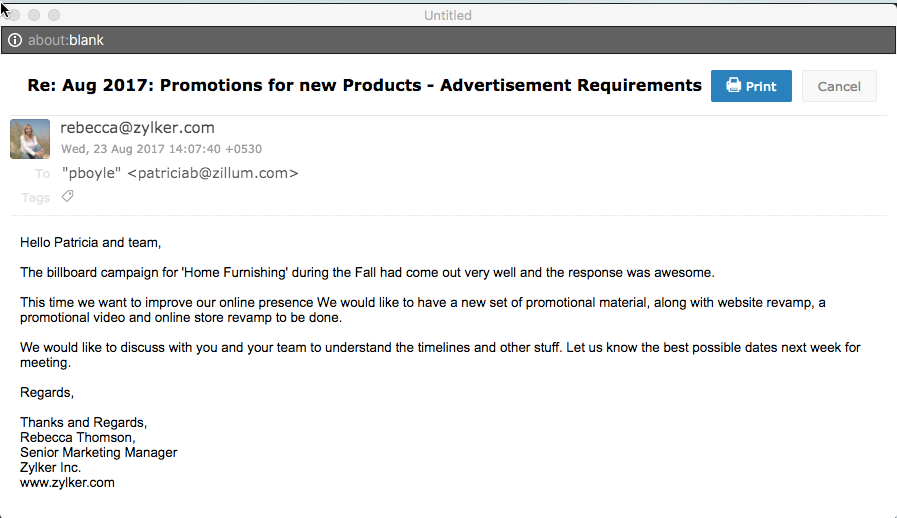This screenshot has width=897, height=518.
Task: Click the about:blank address bar
Action: [x=300, y=40]
